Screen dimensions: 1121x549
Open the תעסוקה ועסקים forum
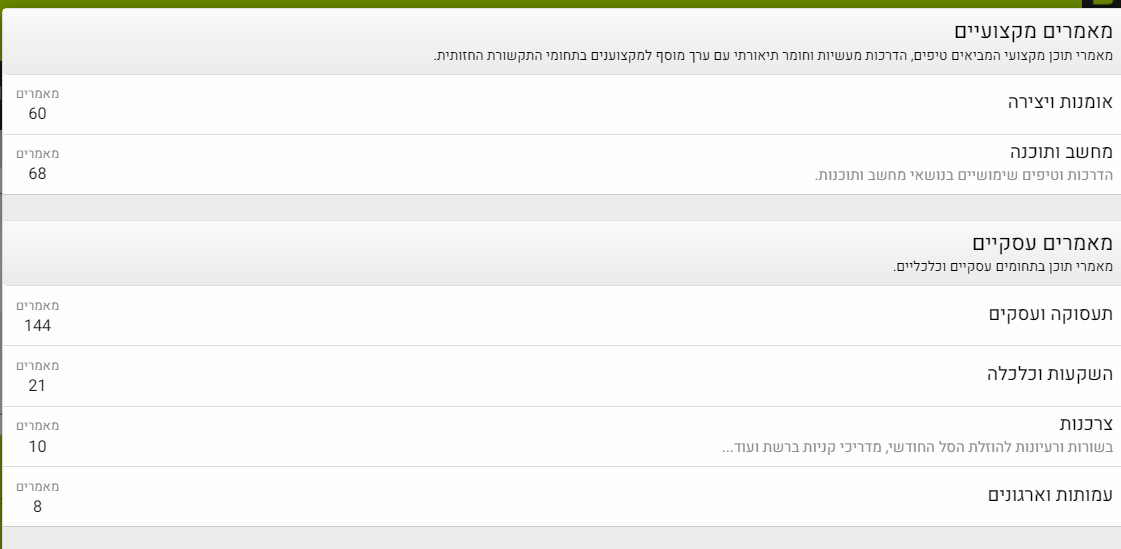click(x=1051, y=314)
